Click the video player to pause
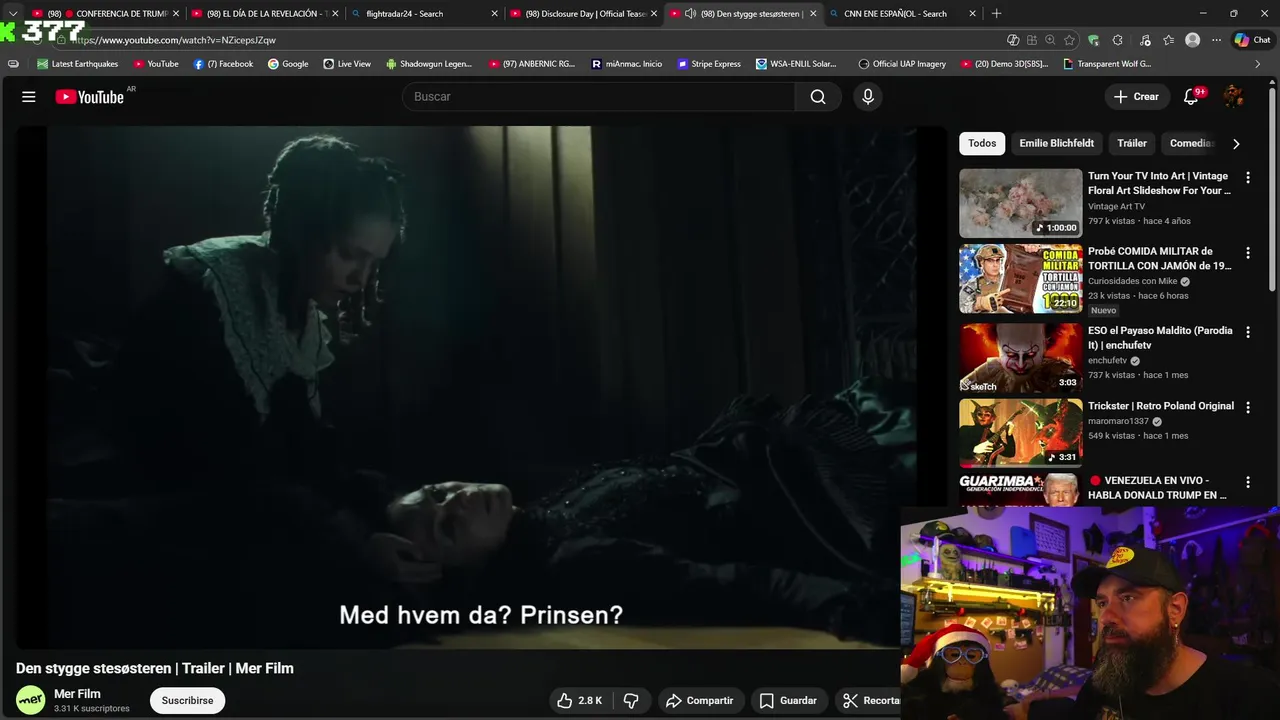1280x720 pixels. click(x=480, y=388)
